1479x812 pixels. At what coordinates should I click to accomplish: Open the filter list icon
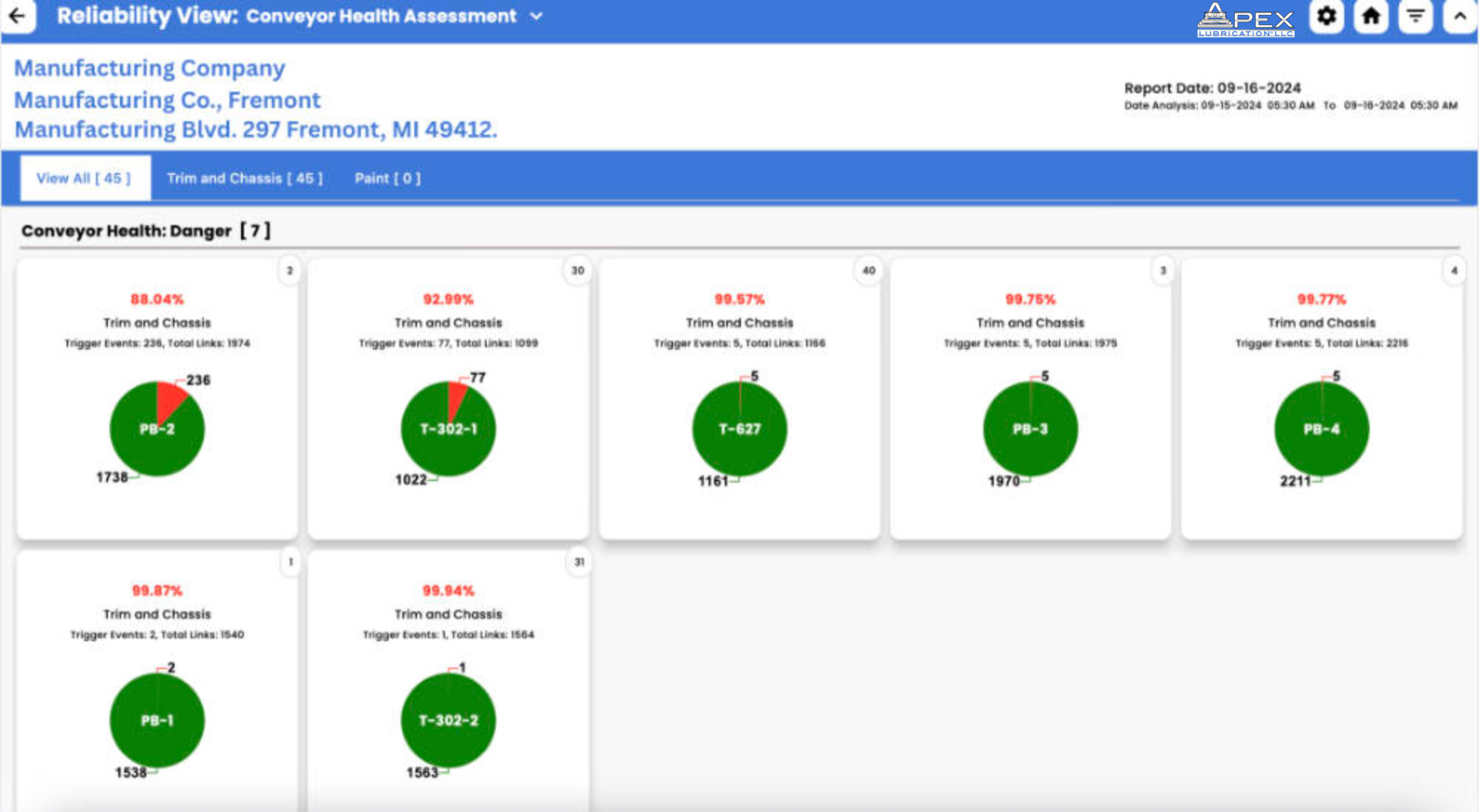pyautogui.click(x=1415, y=16)
